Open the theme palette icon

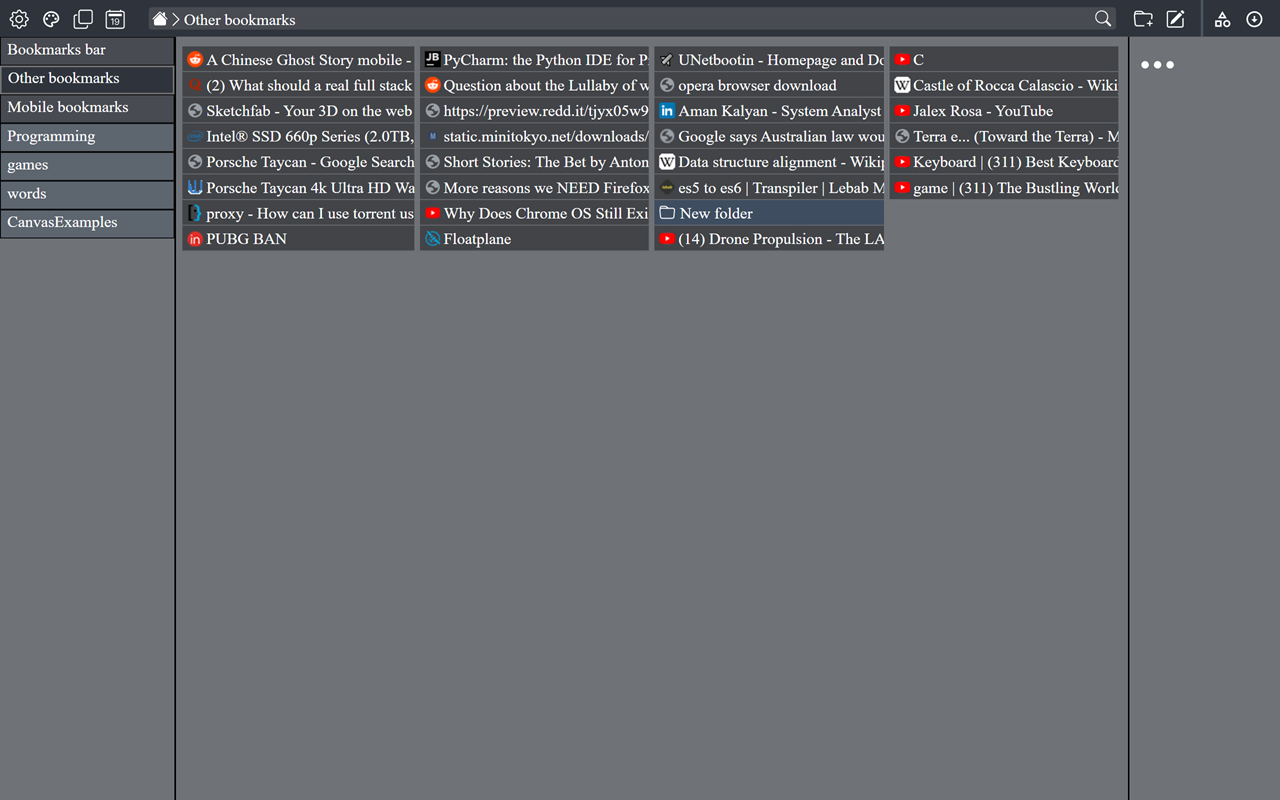51,19
